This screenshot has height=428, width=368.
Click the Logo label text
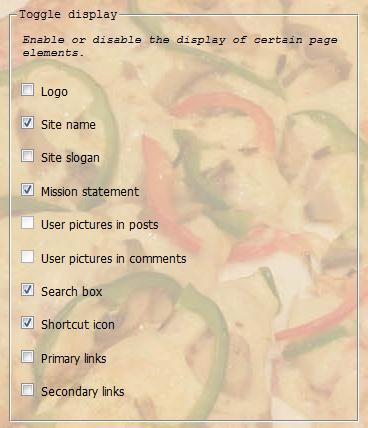pos(54,92)
